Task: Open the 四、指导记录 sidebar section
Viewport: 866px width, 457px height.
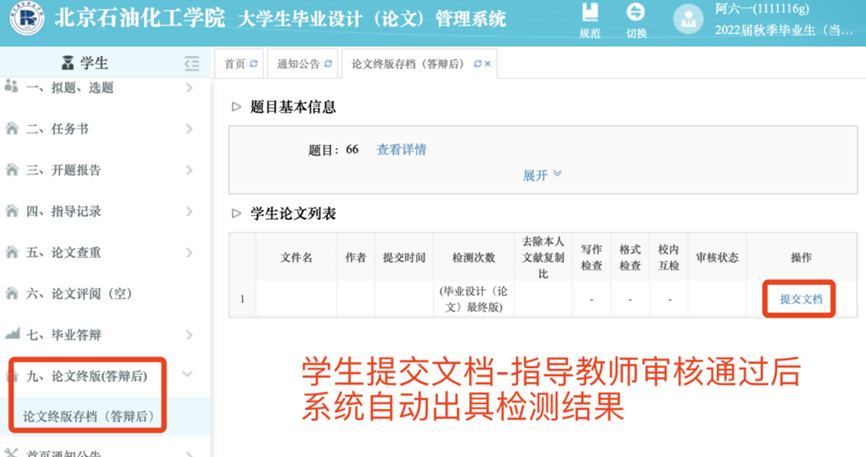Action: (x=100, y=211)
